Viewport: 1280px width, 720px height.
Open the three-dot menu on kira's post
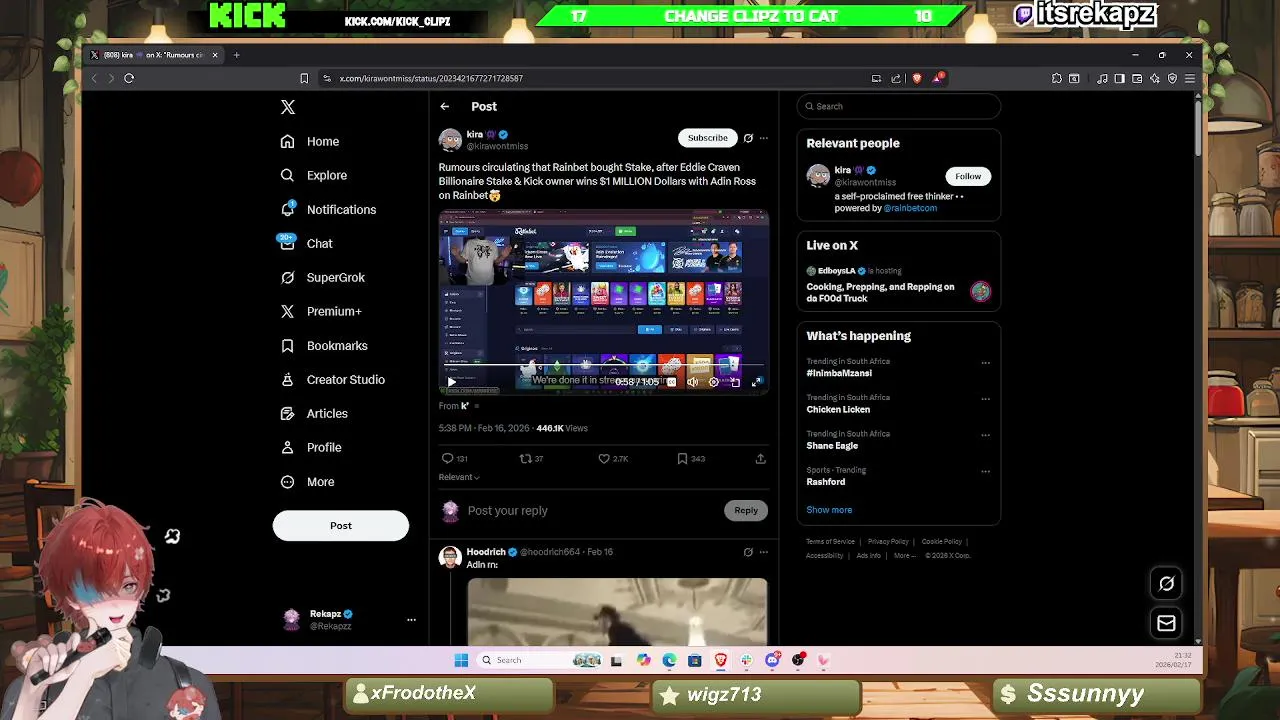tap(764, 138)
